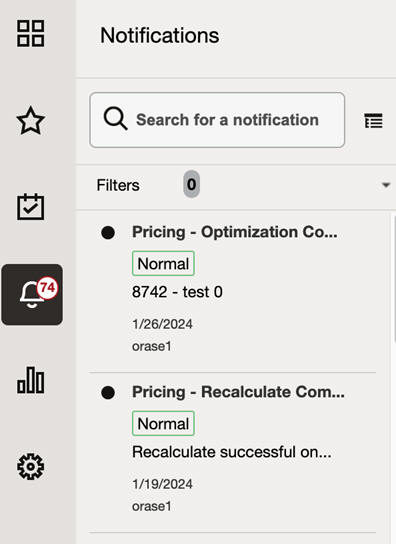Click the Normal tag on Recalculate notification
Screen dimensions: 396x544
pos(163,423)
